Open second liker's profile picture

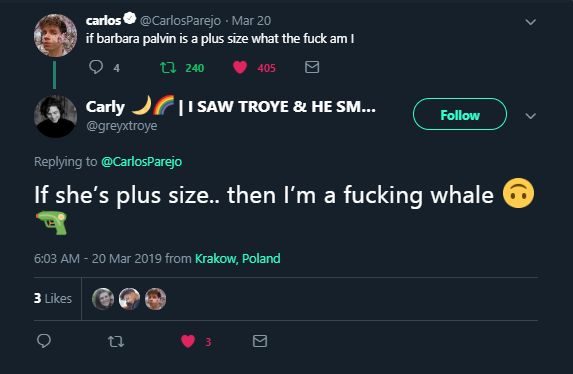(x=129, y=299)
